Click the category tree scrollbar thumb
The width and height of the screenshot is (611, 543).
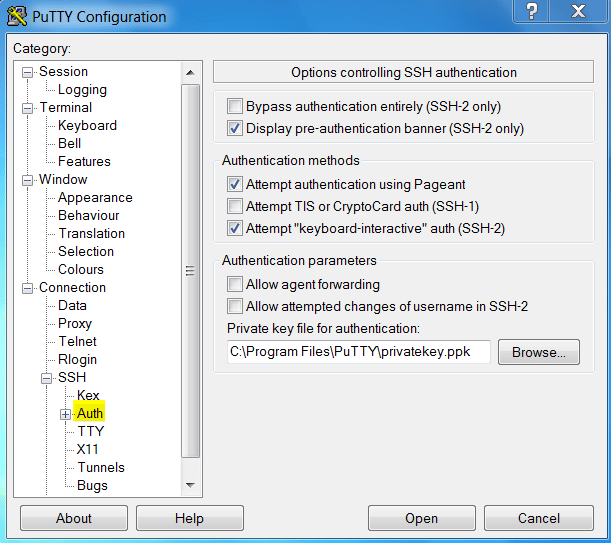point(190,271)
